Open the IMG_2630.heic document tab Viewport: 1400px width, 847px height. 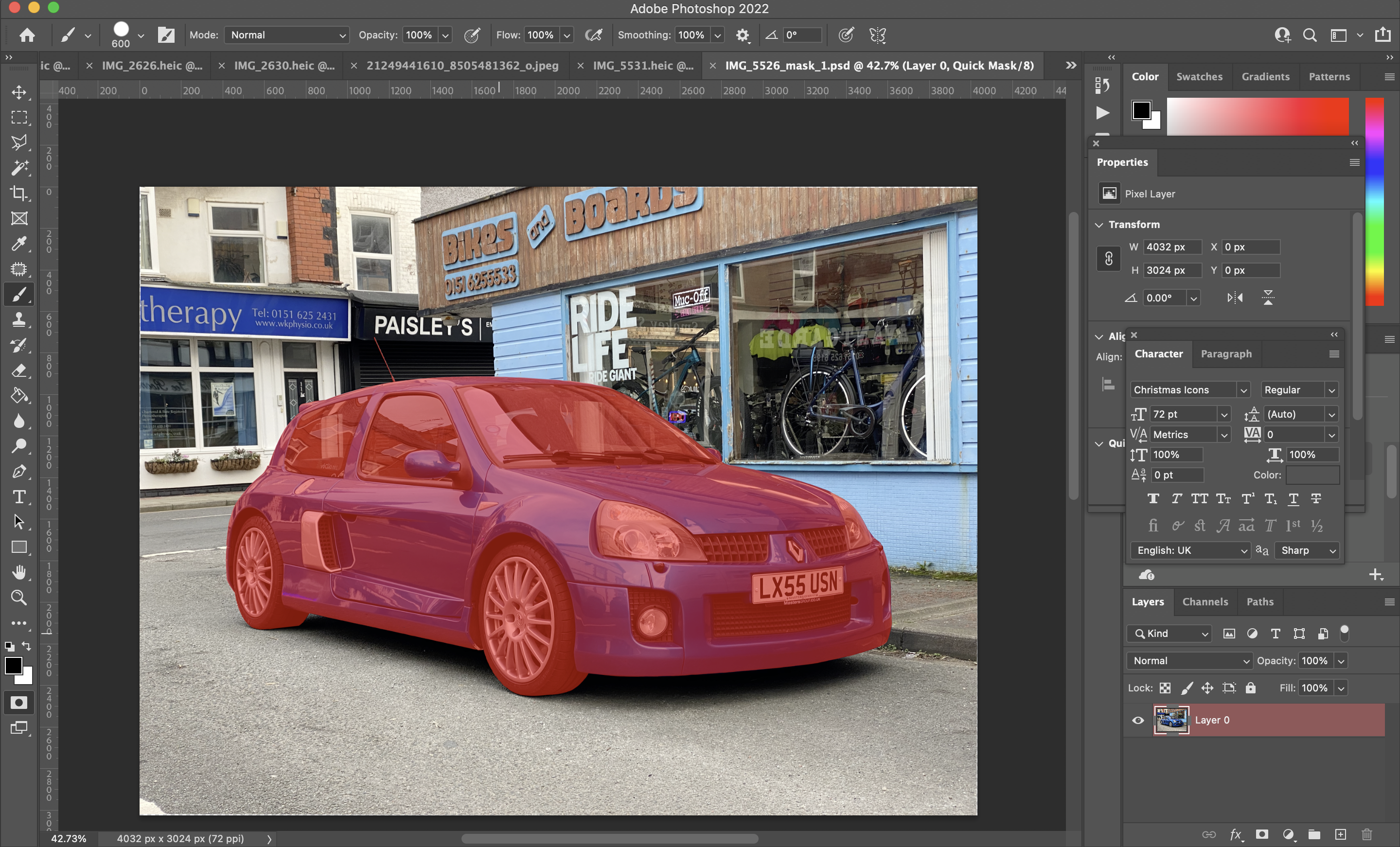[x=284, y=66]
